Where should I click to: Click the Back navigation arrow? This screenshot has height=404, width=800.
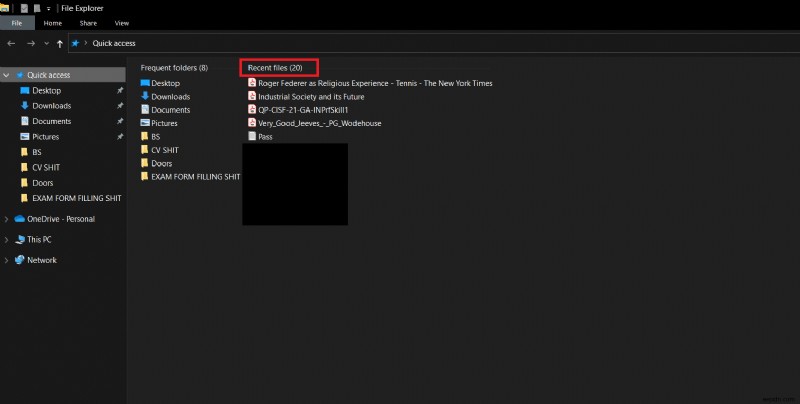pyautogui.click(x=11, y=43)
